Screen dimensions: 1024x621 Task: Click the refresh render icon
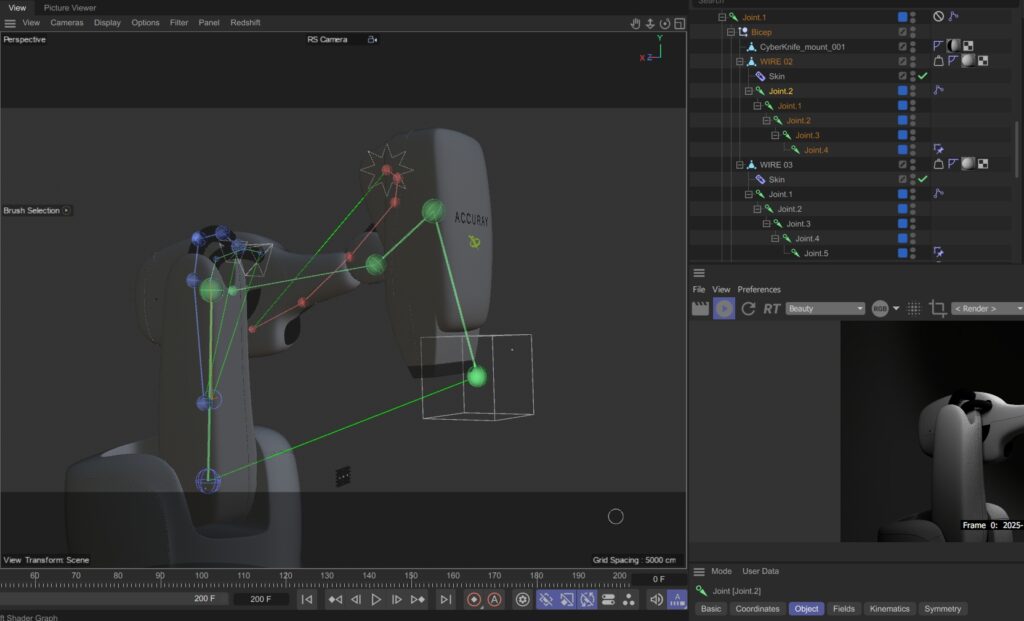748,309
